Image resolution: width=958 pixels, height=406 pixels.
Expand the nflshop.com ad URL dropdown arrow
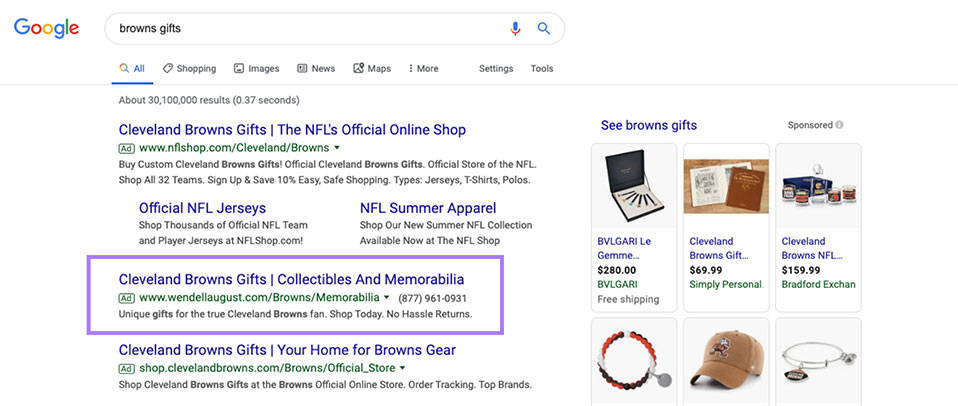pyautogui.click(x=337, y=148)
